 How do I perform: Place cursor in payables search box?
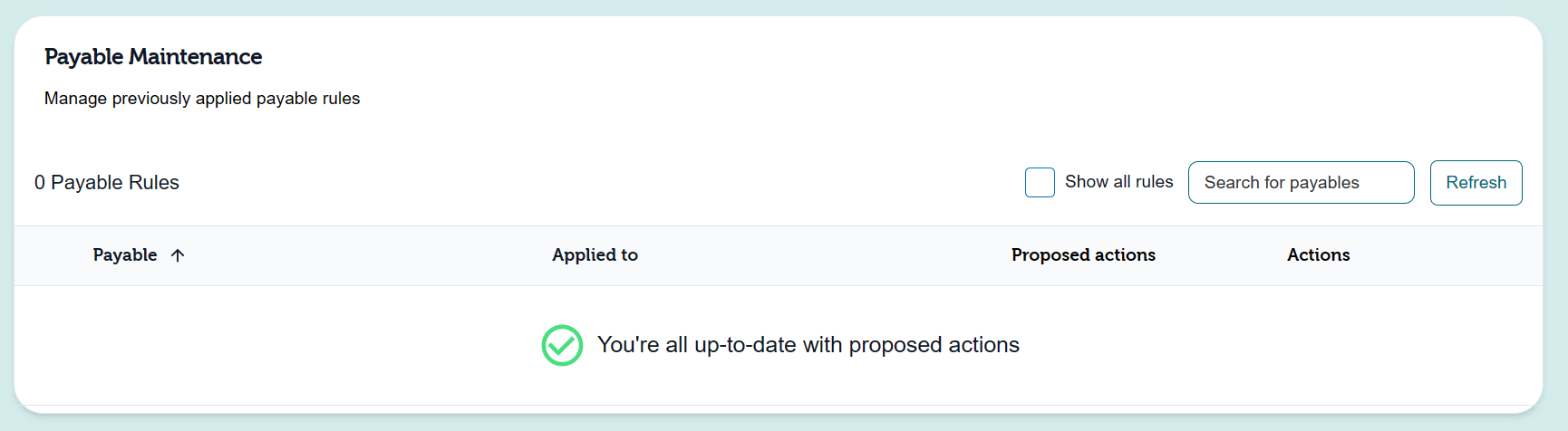point(1301,182)
